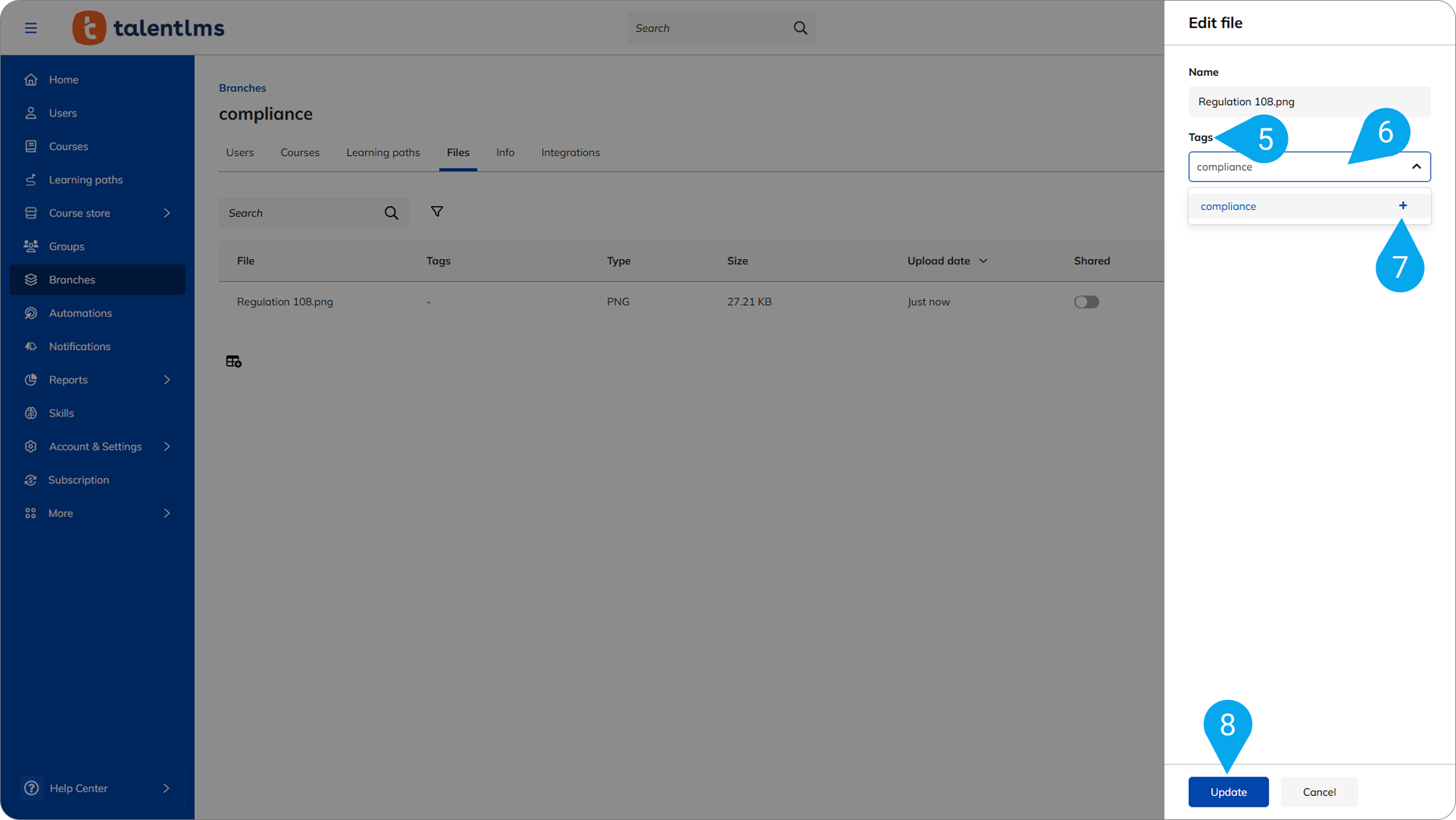Click the mass actions table icon
Image resolution: width=1456 pixels, height=820 pixels.
click(x=233, y=361)
